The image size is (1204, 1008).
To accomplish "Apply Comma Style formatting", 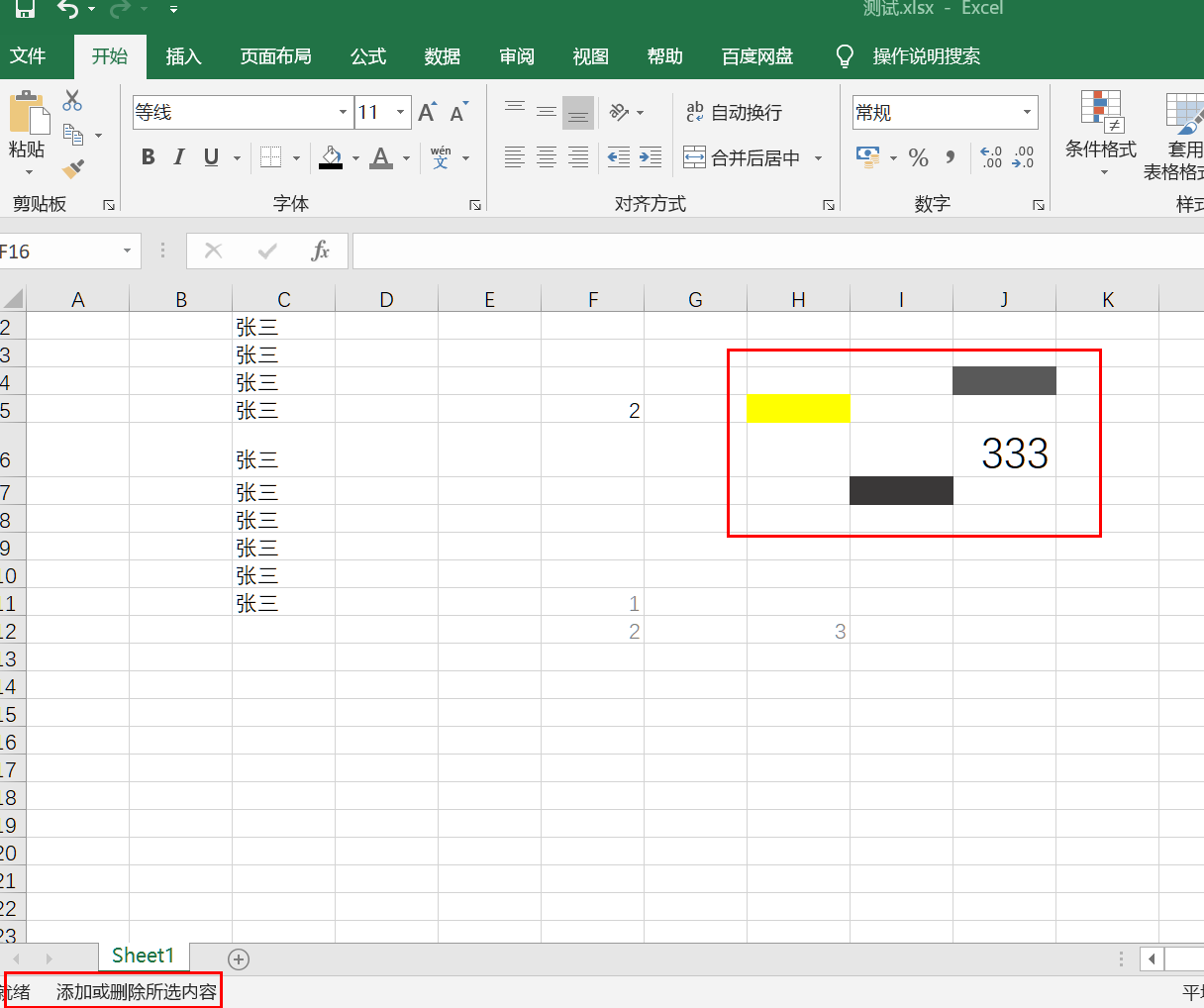I will point(951,157).
